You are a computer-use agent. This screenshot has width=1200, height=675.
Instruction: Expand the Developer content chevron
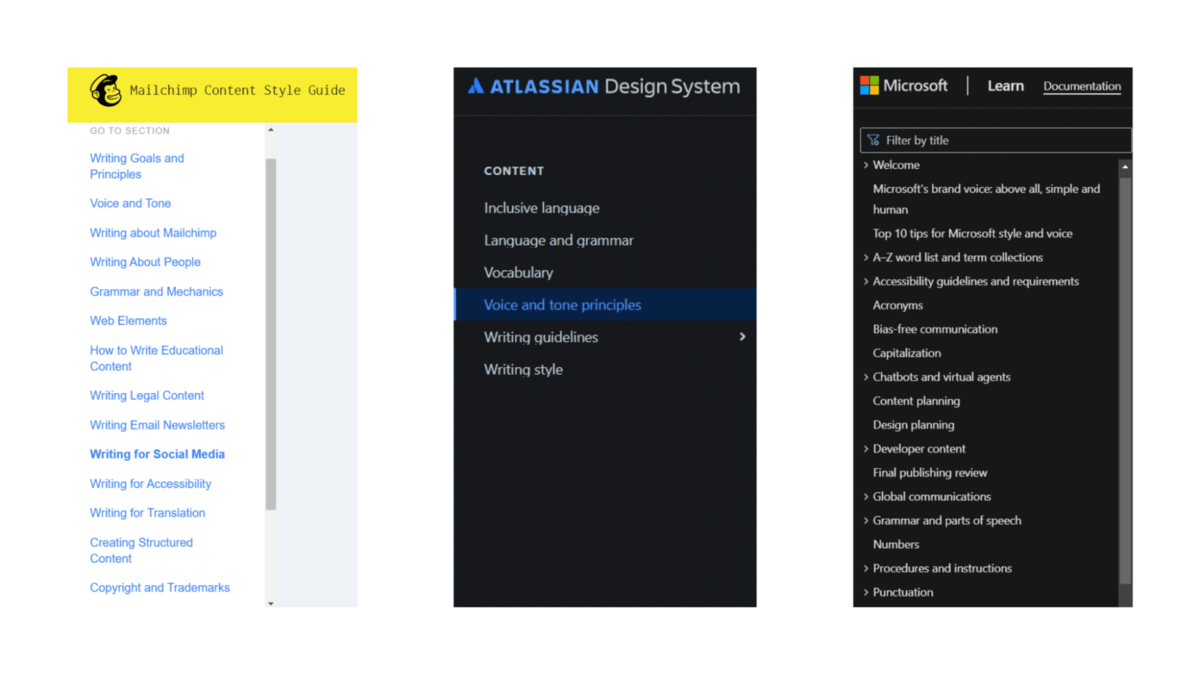coord(866,449)
